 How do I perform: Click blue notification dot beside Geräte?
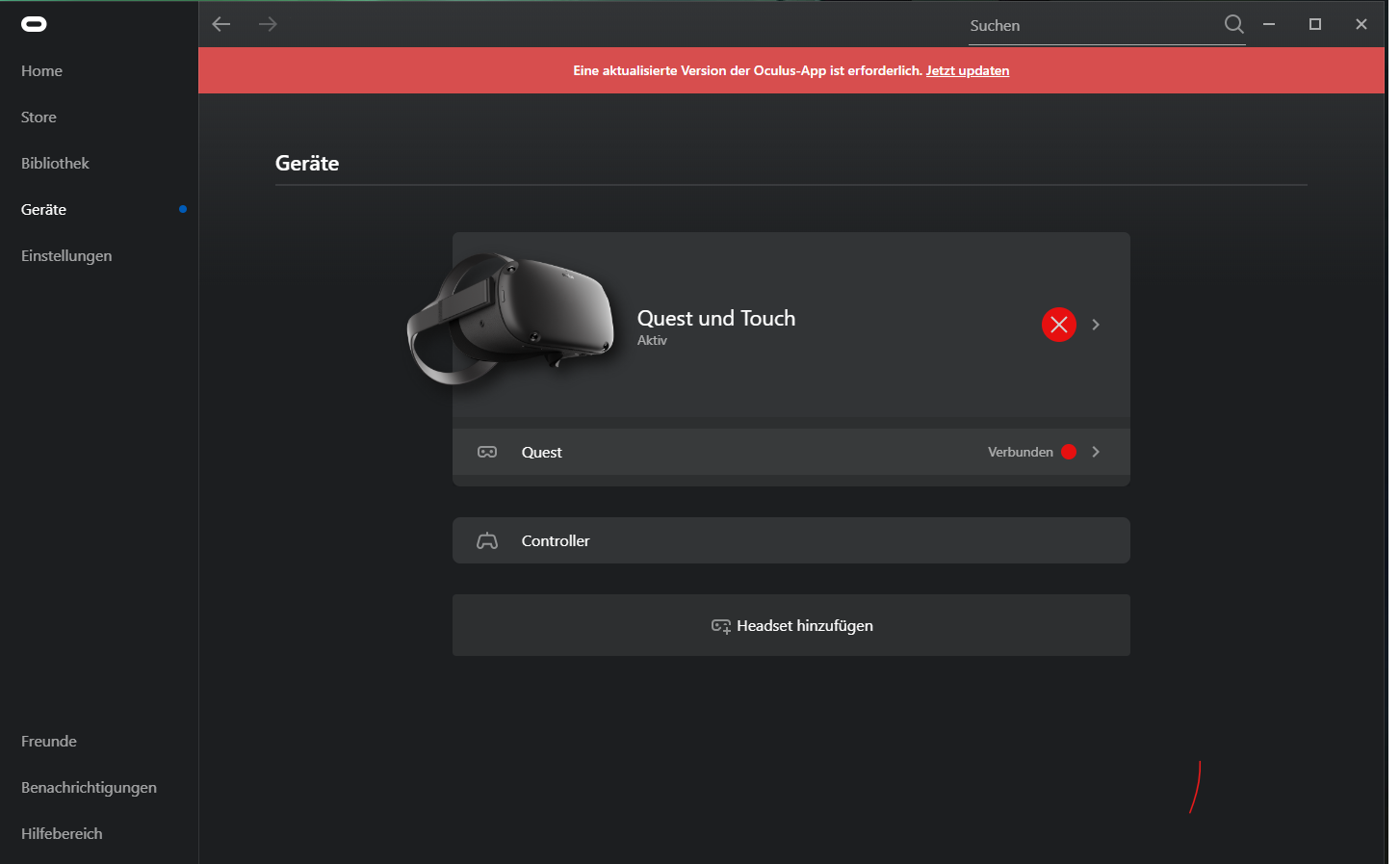183,209
